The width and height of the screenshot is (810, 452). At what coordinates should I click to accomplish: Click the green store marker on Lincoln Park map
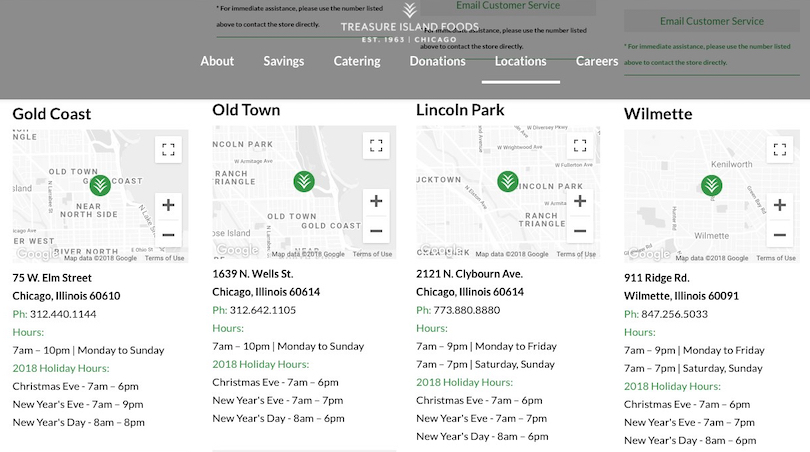[x=508, y=181]
